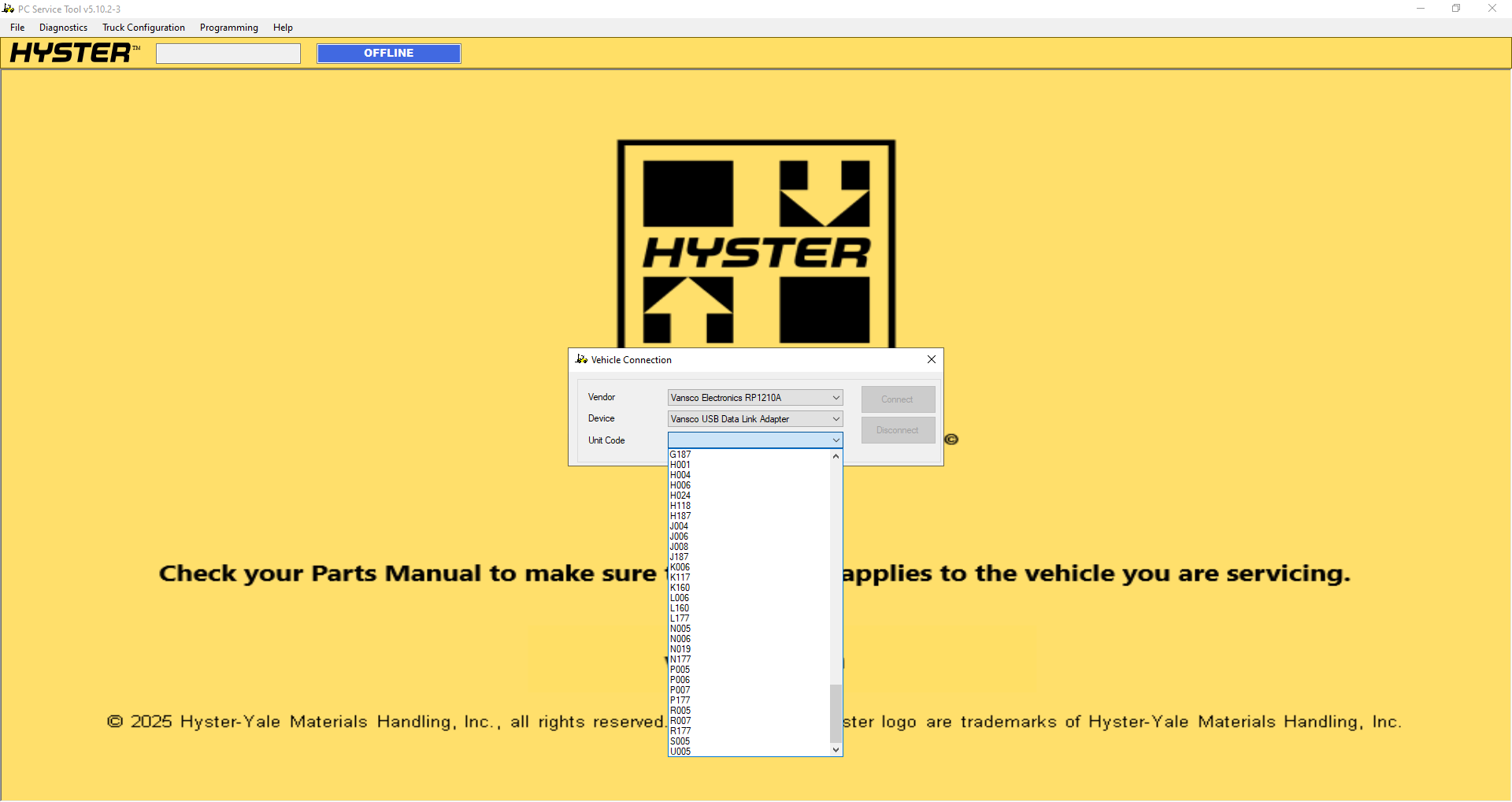This screenshot has height=802, width=1512.
Task: Select unit code K160
Action: tap(749, 588)
